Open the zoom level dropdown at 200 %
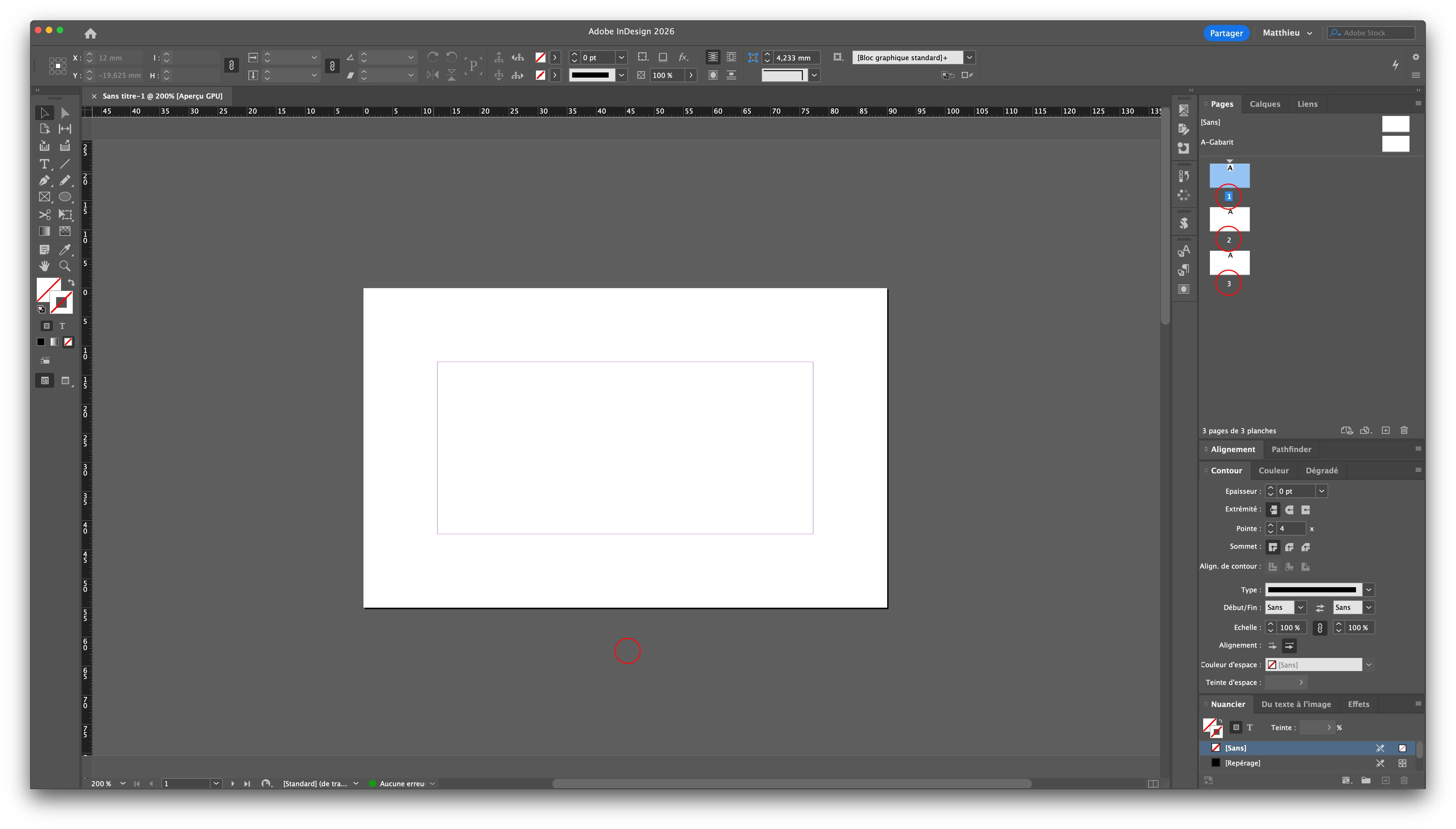This screenshot has width=1456, height=829. [122, 784]
